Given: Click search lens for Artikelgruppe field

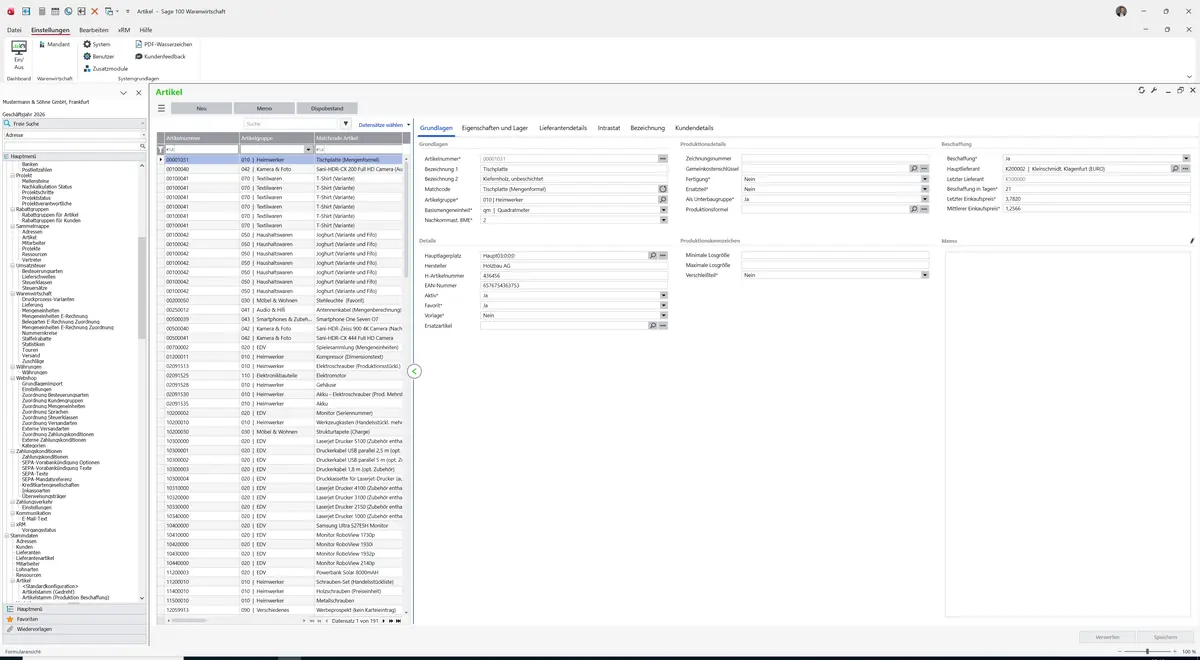Looking at the screenshot, I should point(662,199).
